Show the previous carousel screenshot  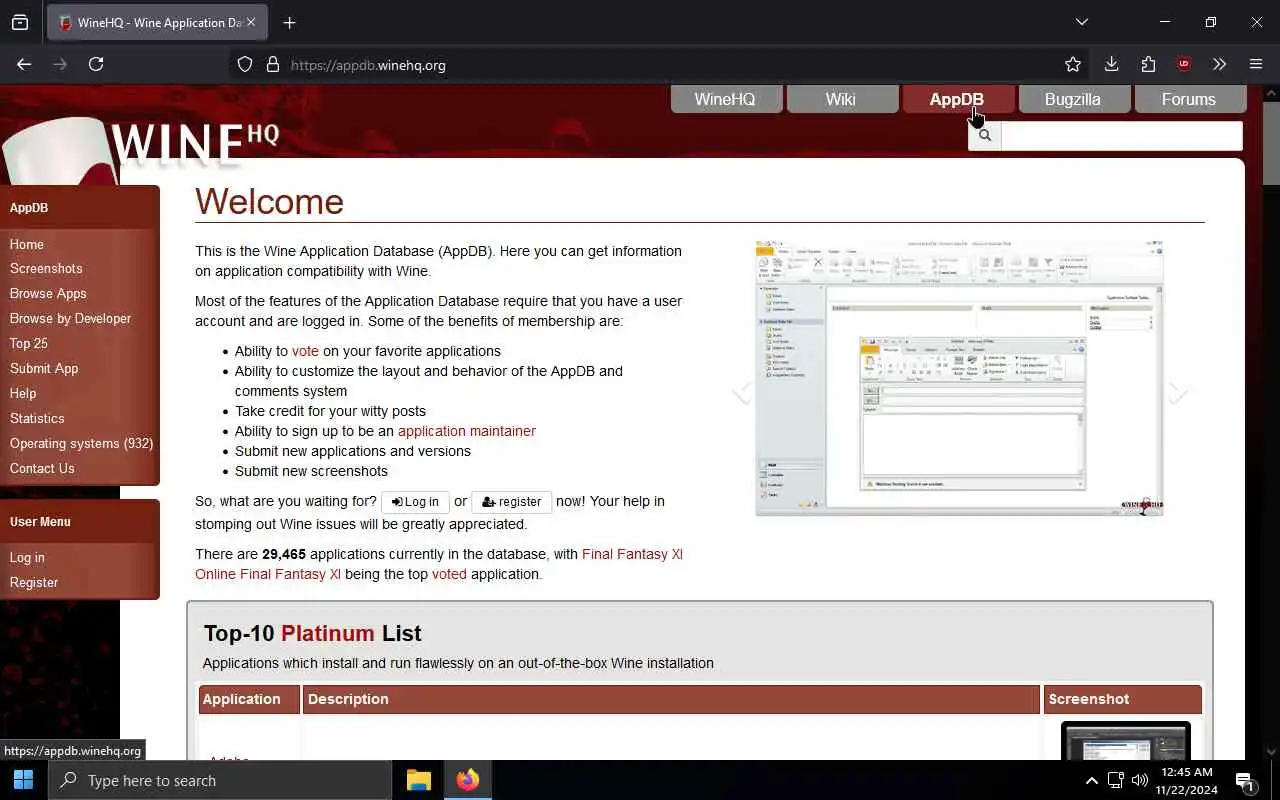pyautogui.click(x=741, y=392)
